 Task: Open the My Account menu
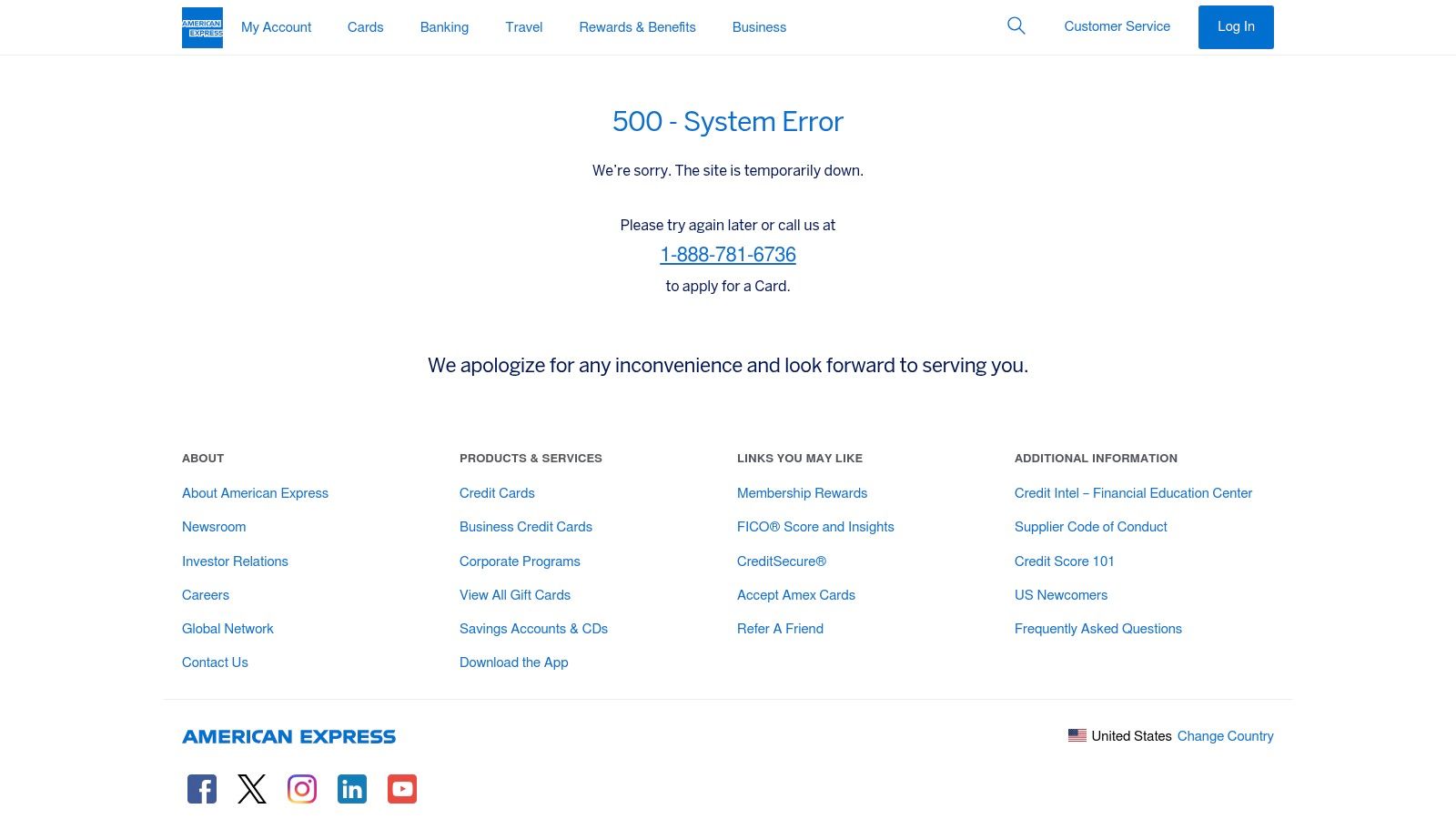[276, 27]
